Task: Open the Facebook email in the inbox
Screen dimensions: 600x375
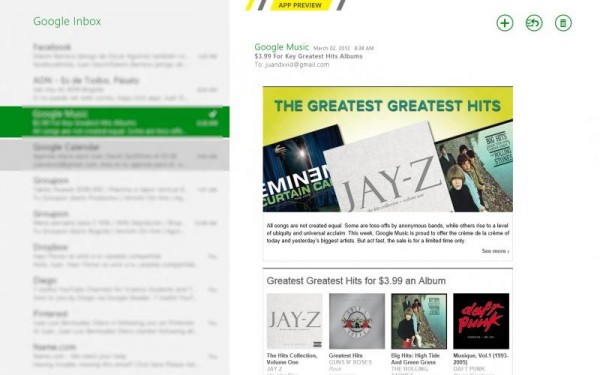Action: pos(115,55)
